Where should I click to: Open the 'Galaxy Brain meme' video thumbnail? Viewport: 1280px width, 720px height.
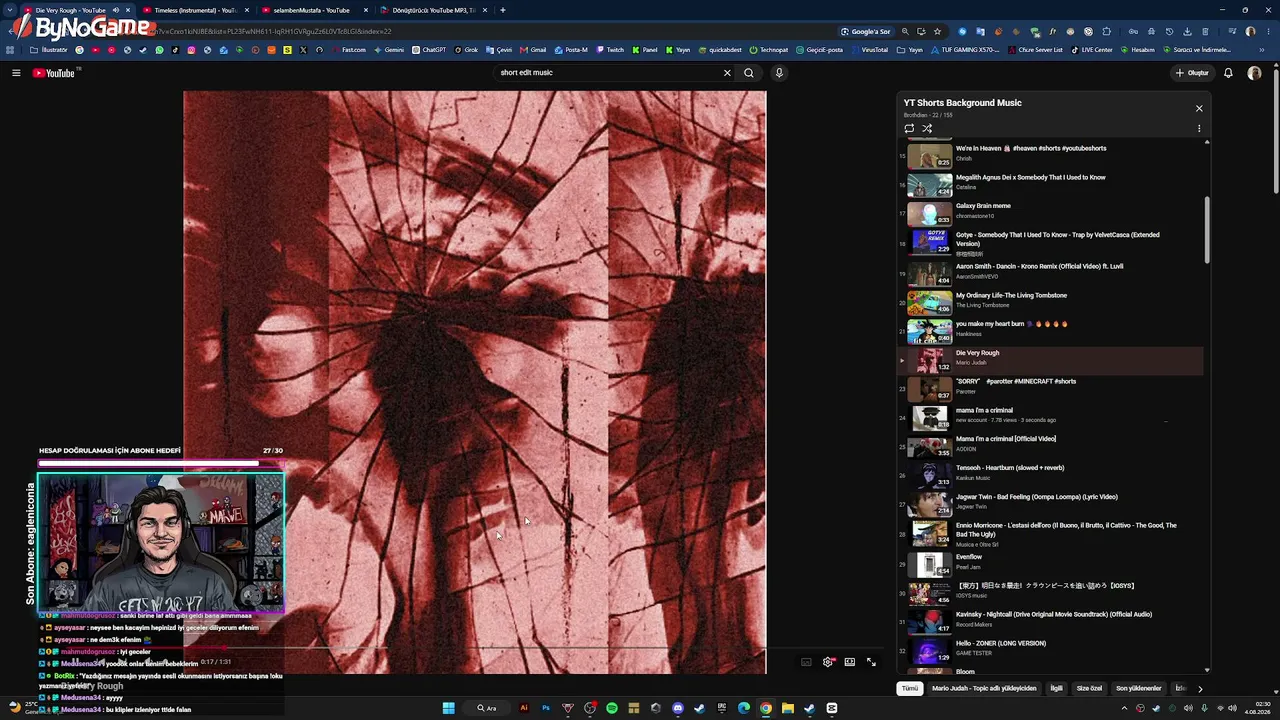pyautogui.click(x=929, y=212)
